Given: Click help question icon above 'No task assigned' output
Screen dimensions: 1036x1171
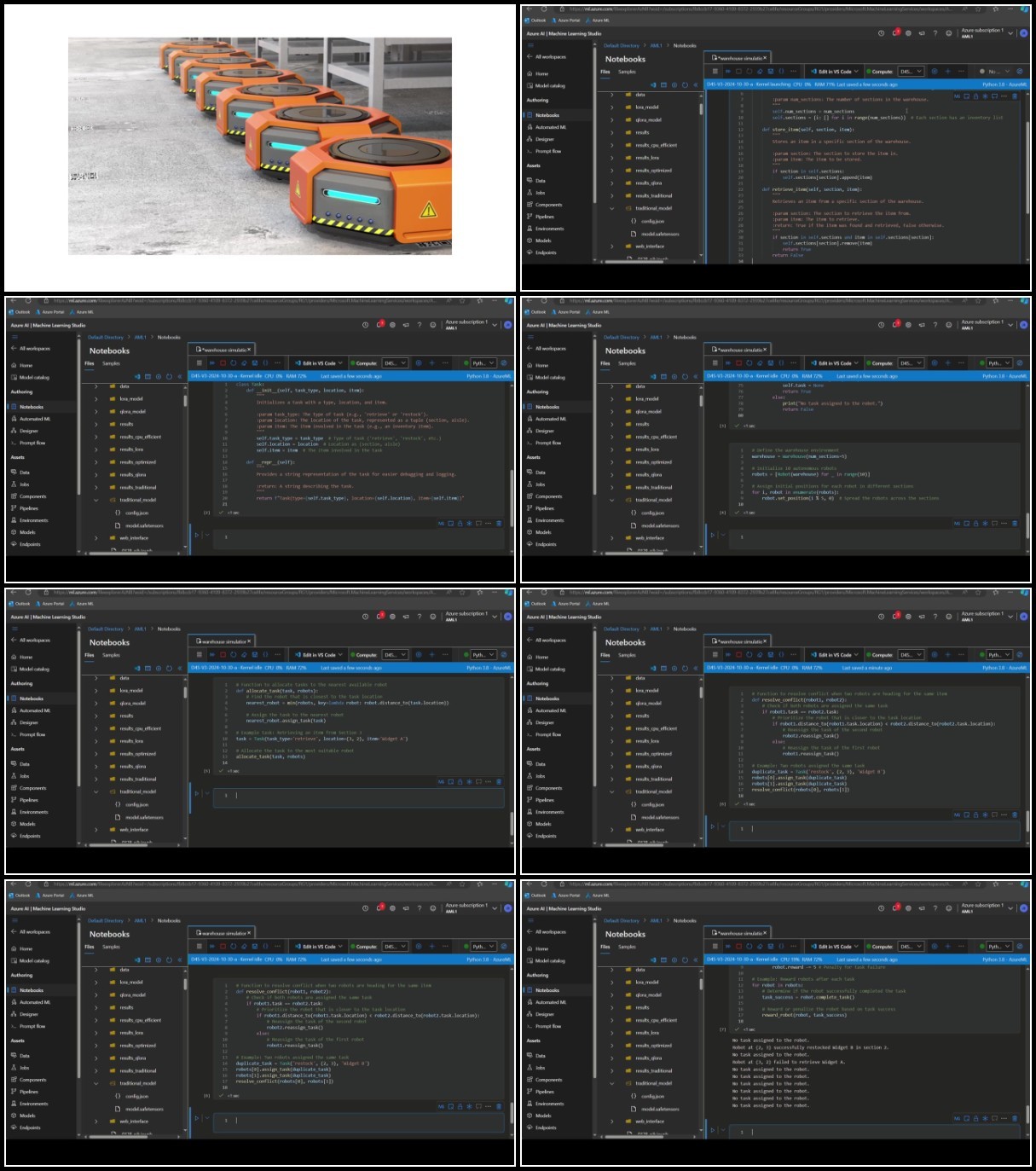Looking at the screenshot, I should (935, 907).
